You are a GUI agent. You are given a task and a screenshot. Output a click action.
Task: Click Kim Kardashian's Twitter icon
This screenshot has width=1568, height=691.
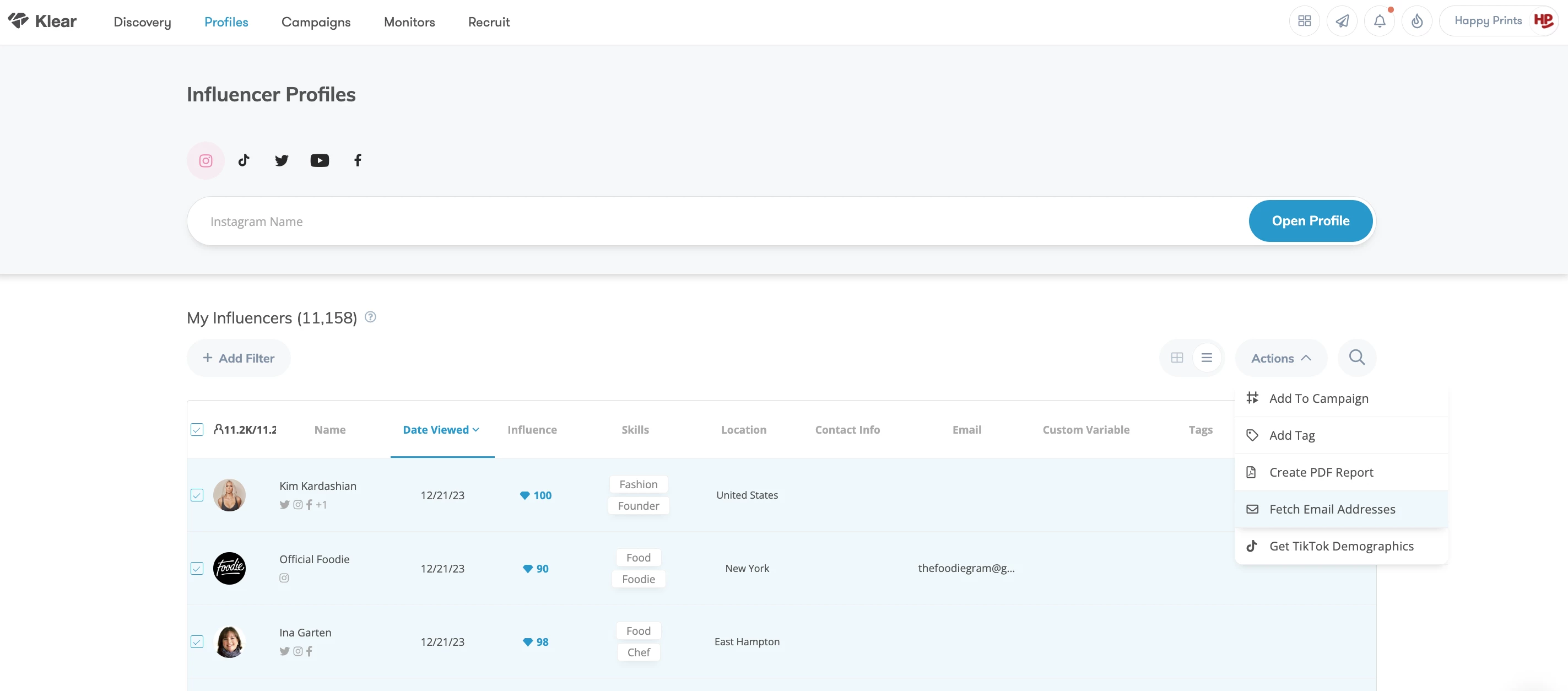(284, 505)
